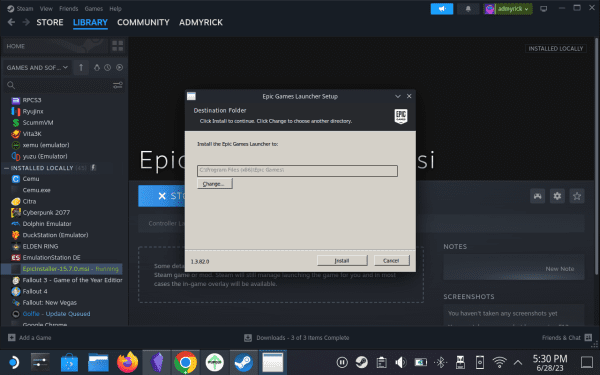Open the Discover store taskbar icon

69,362
